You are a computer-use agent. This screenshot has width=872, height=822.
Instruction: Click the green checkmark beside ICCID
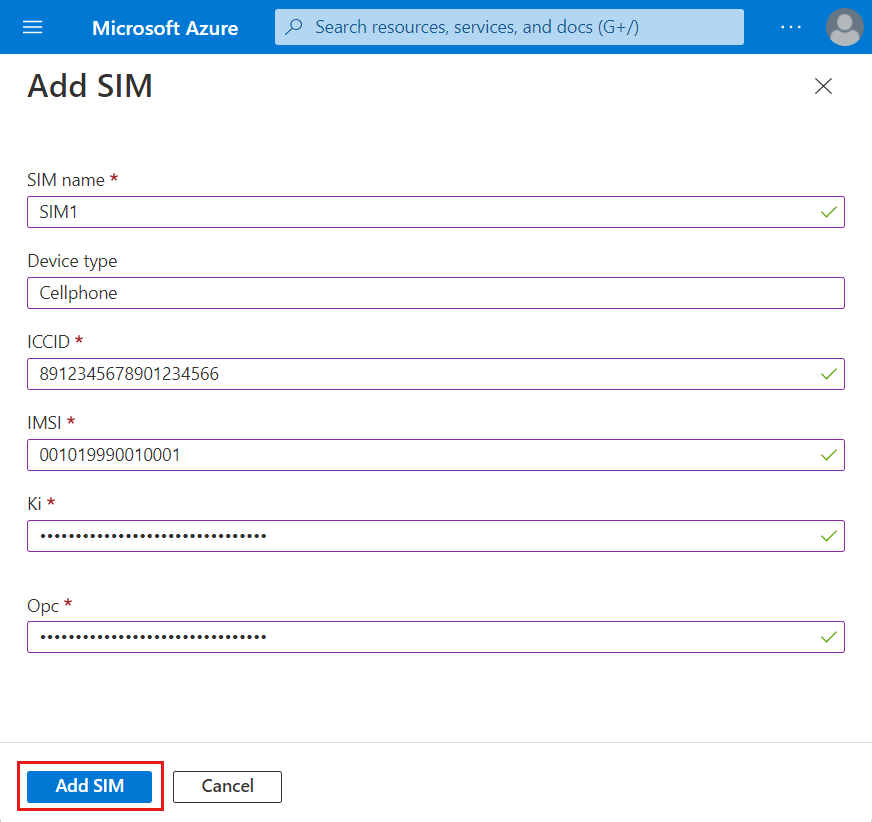click(828, 374)
